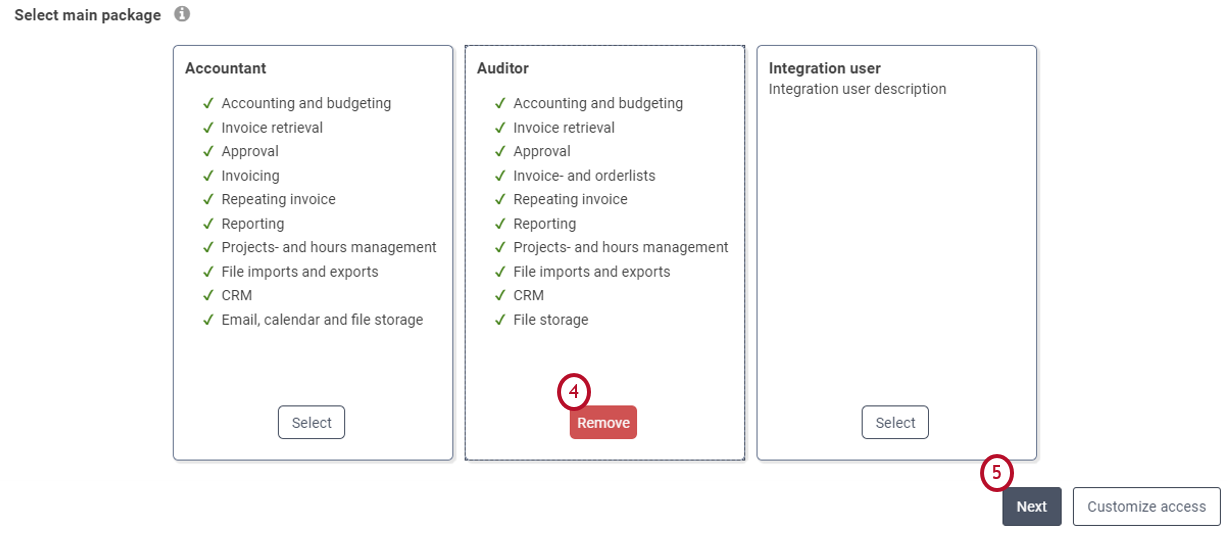The width and height of the screenshot is (1231, 534).
Task: Click the Accountant card title
Action: (225, 68)
